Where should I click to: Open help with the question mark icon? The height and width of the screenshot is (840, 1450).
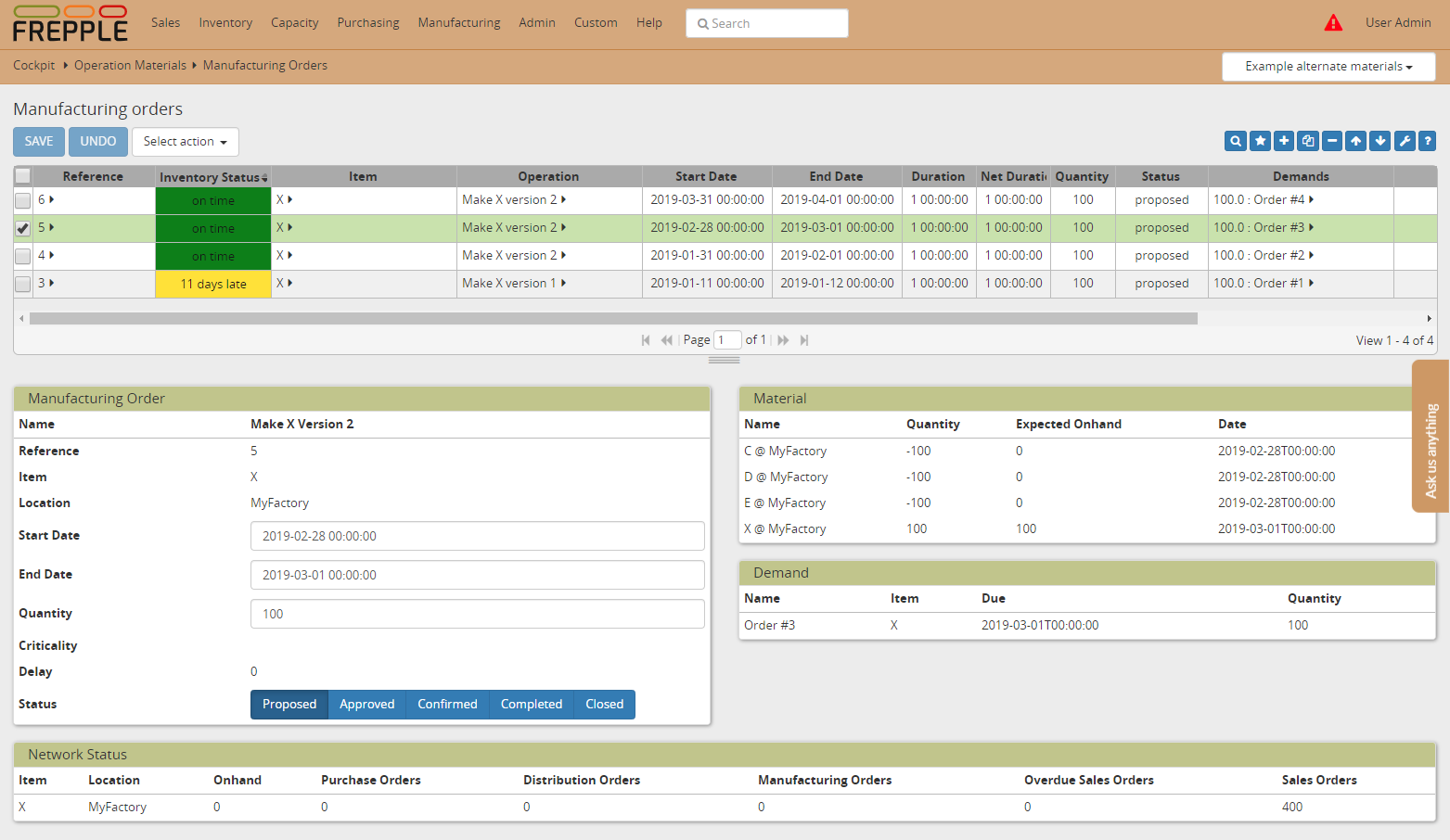coord(1428,141)
